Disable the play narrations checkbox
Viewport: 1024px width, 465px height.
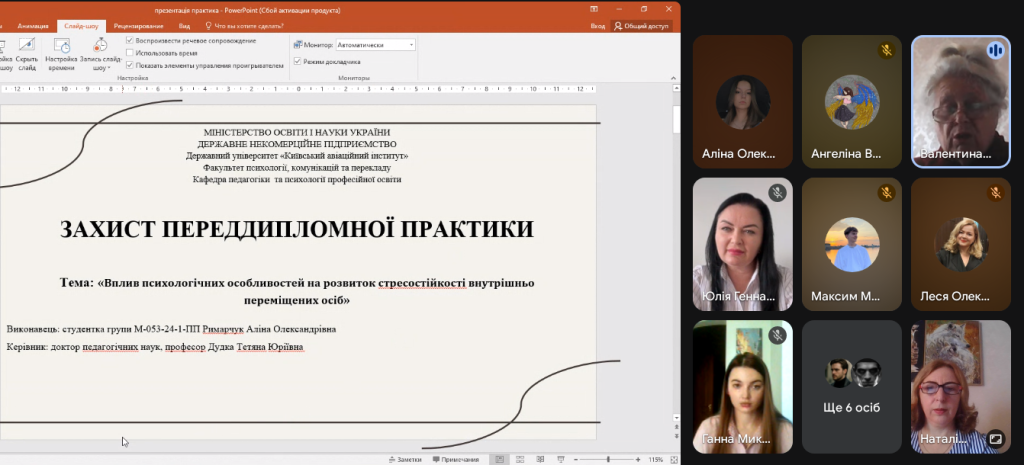point(130,41)
